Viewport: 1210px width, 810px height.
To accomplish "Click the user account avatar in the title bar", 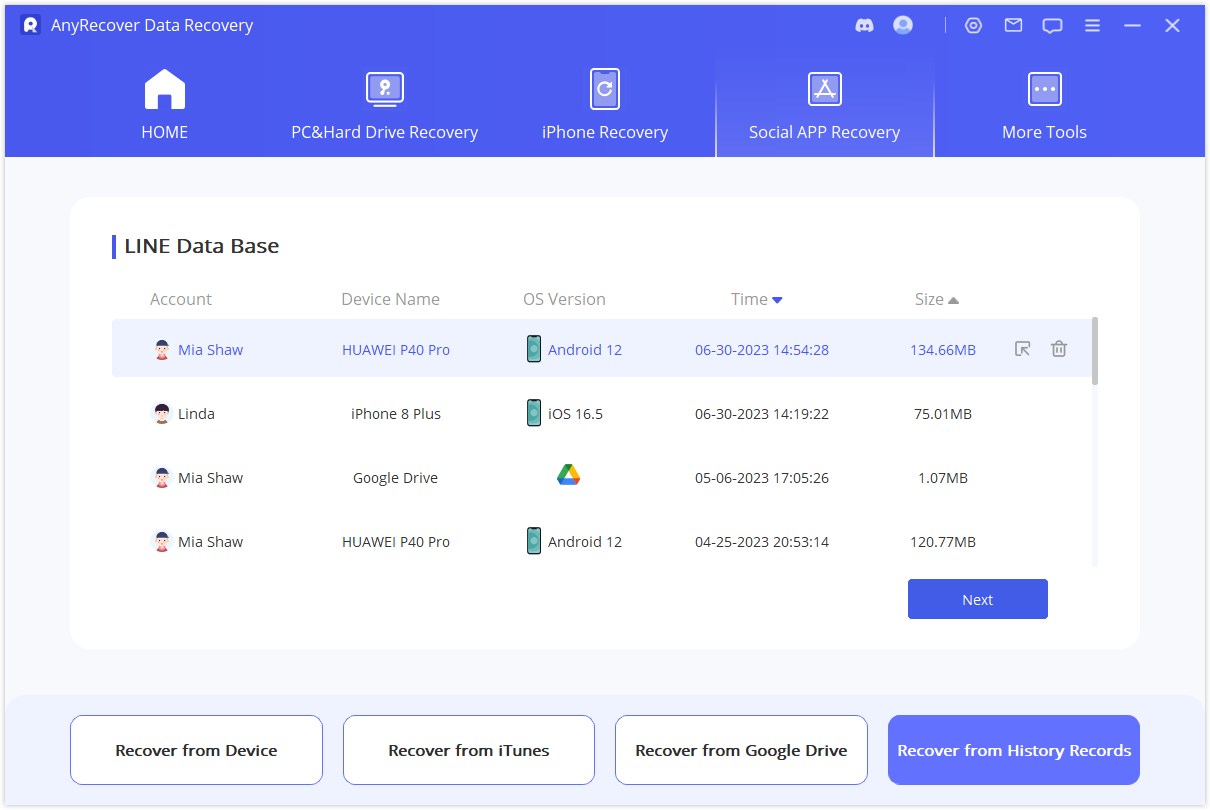I will (902, 25).
